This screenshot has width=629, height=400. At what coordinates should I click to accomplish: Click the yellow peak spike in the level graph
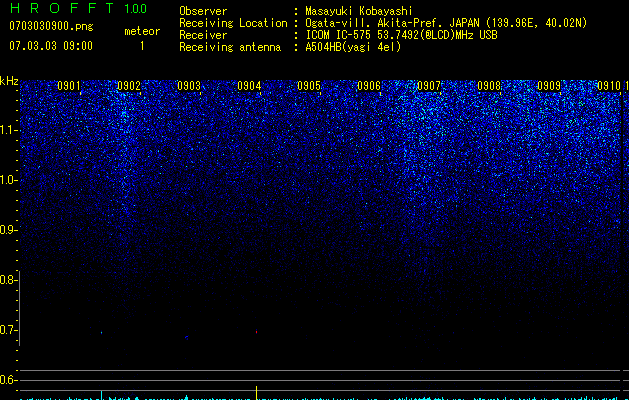point(256,393)
